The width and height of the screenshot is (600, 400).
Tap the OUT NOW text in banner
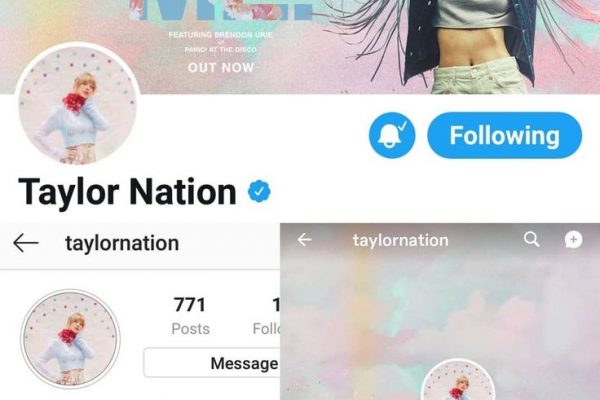221,68
